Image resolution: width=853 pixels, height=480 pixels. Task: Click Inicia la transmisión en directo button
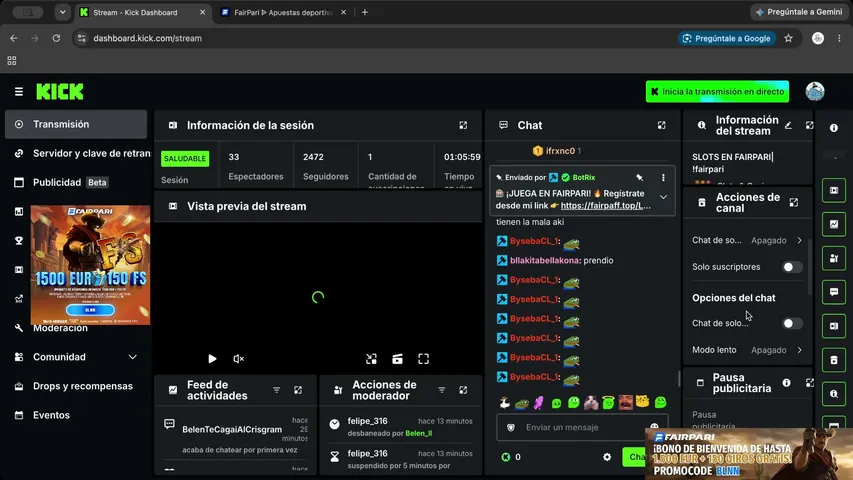717,91
